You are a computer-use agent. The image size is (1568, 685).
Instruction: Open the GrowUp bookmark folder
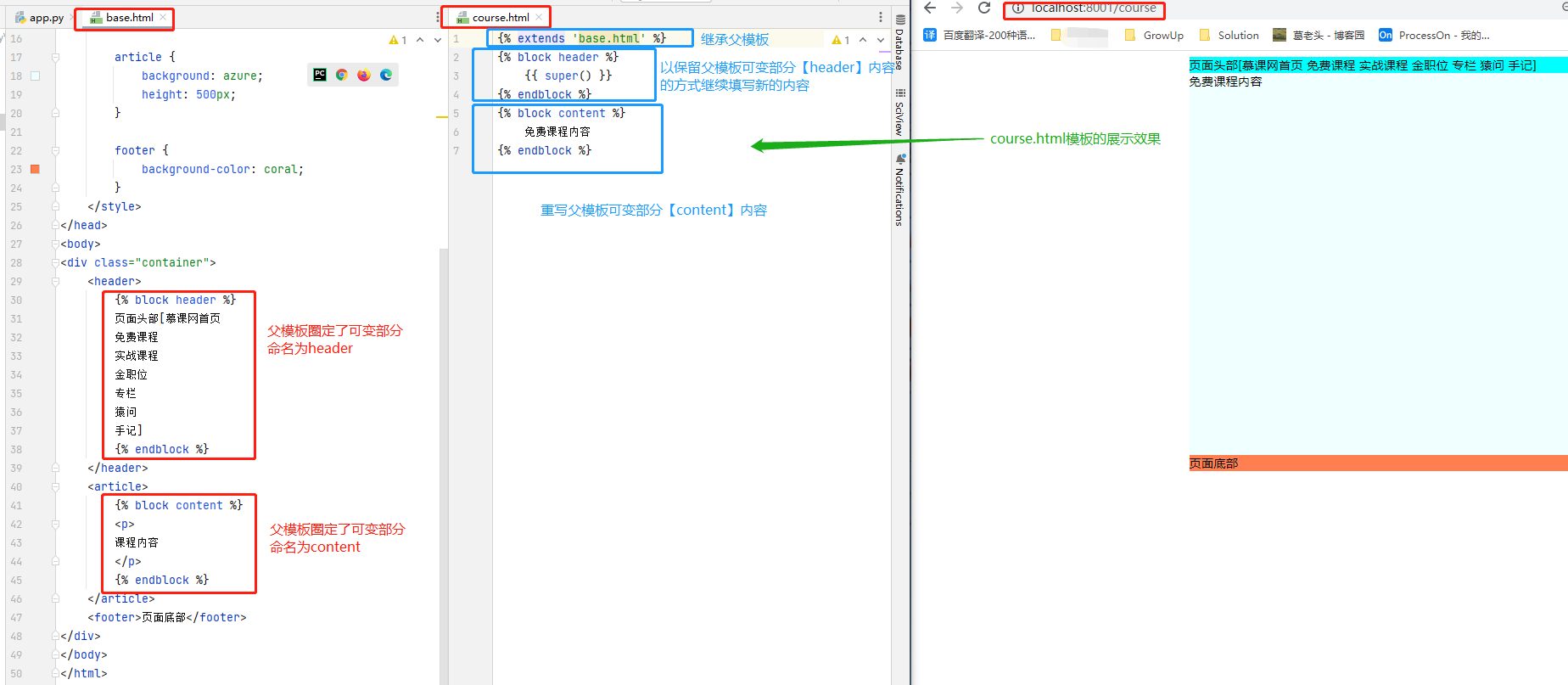(1154, 35)
